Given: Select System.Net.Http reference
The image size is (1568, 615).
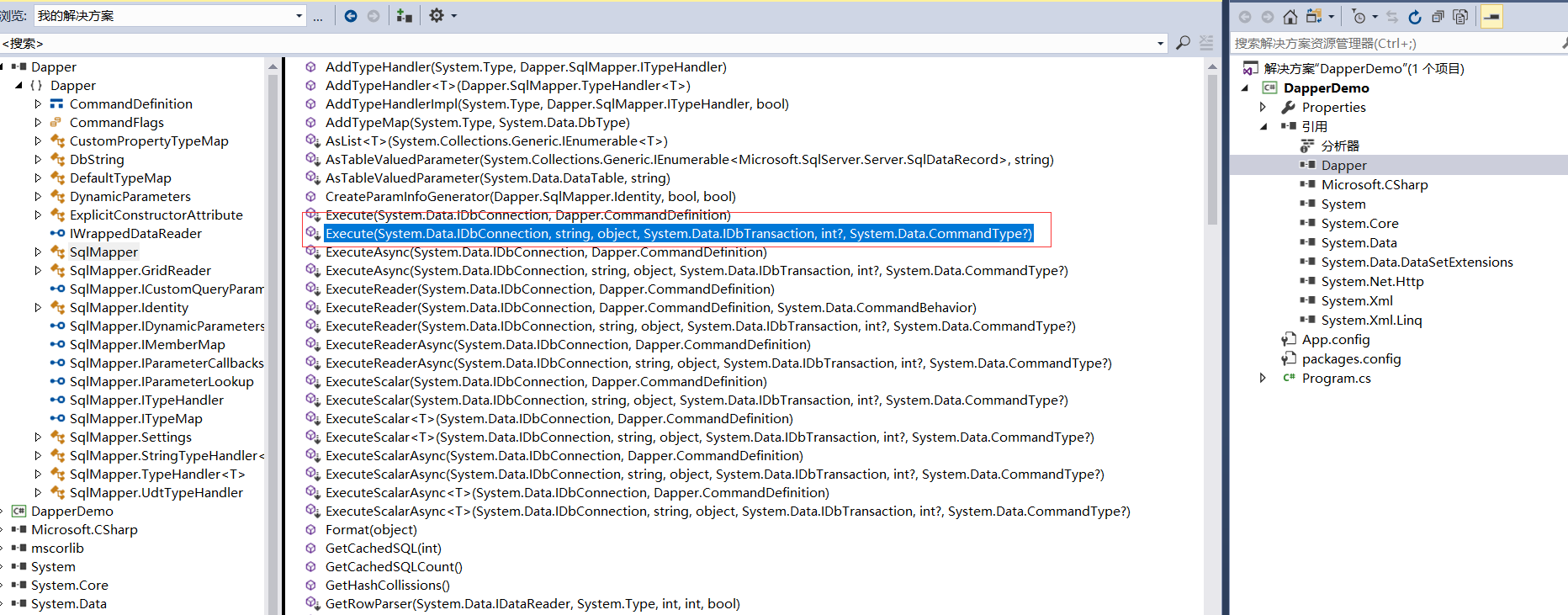Looking at the screenshot, I should pos(1373,281).
